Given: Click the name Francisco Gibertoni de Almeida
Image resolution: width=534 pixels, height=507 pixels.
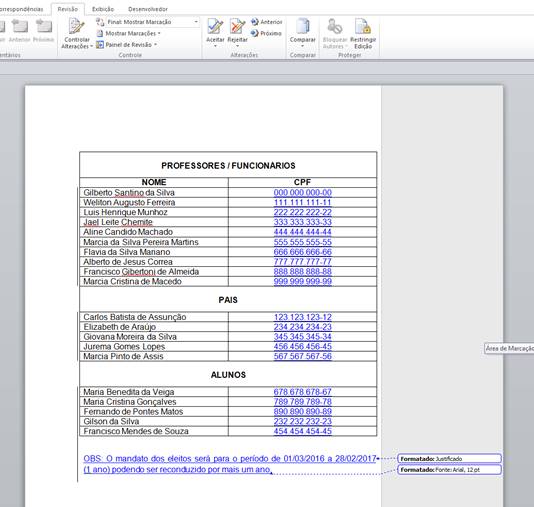Looking at the screenshot, I should coord(141,272).
